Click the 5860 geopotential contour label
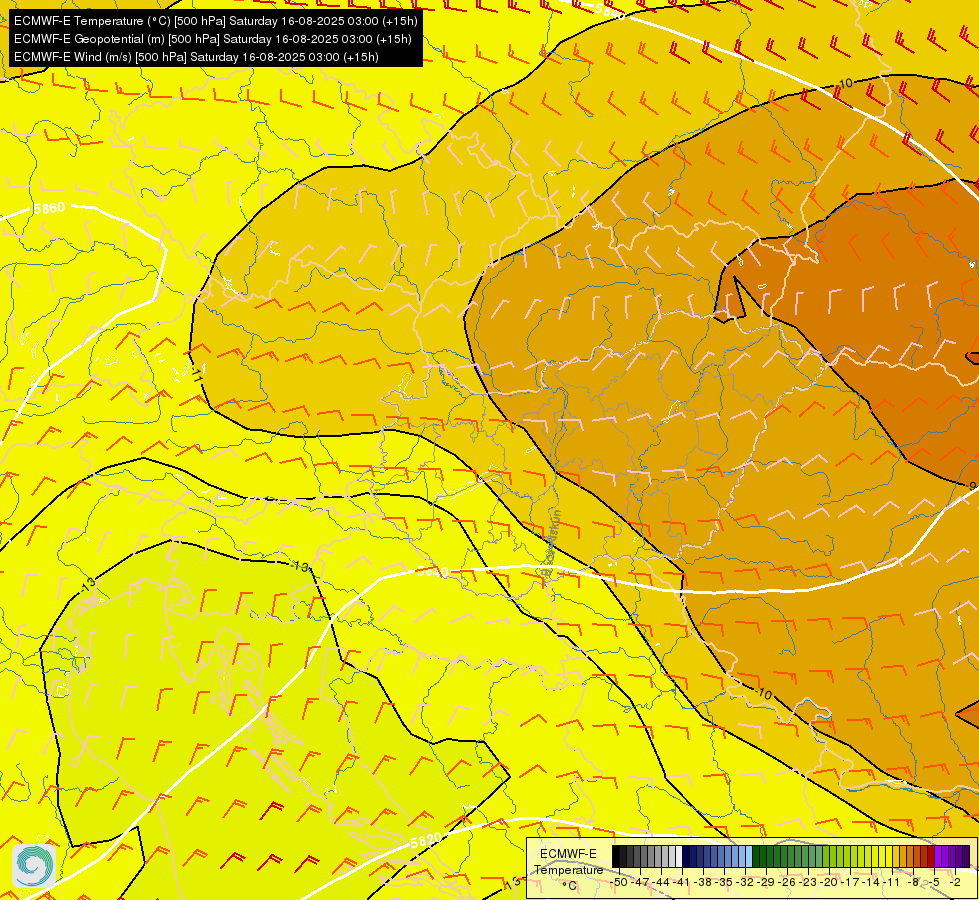The width and height of the screenshot is (979, 900). pos(49,208)
